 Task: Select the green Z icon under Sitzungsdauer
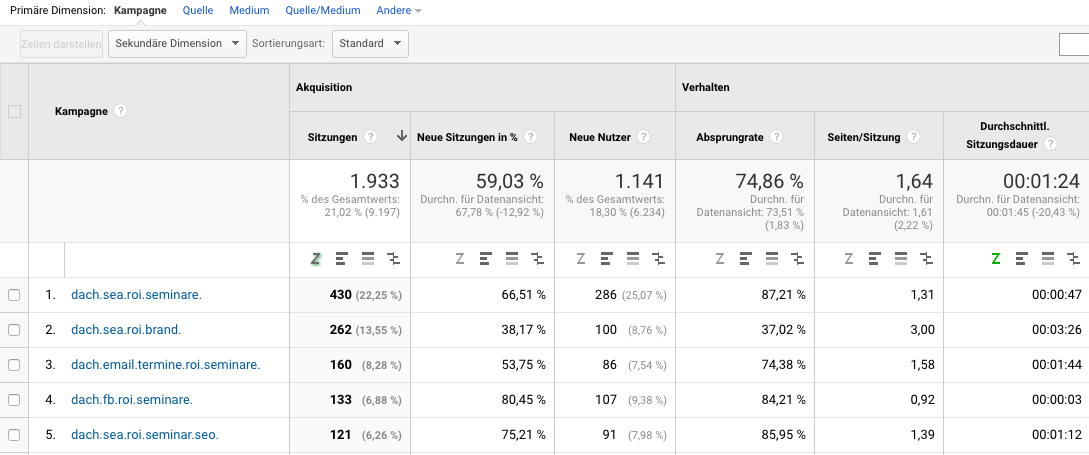pyautogui.click(x=995, y=259)
